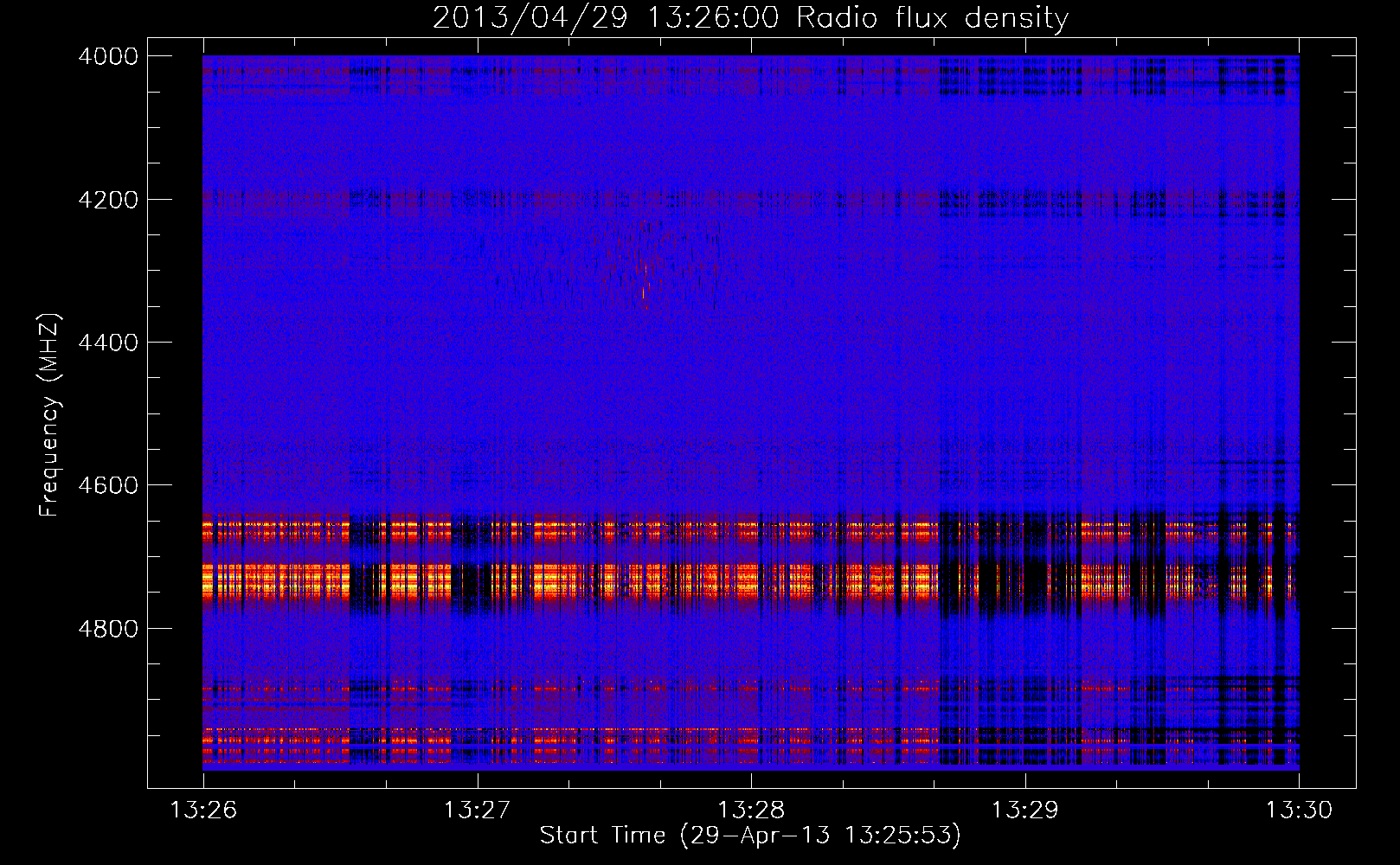1400x865 pixels.
Task: Click the 13:29 time tick label
Action: (x=1025, y=811)
